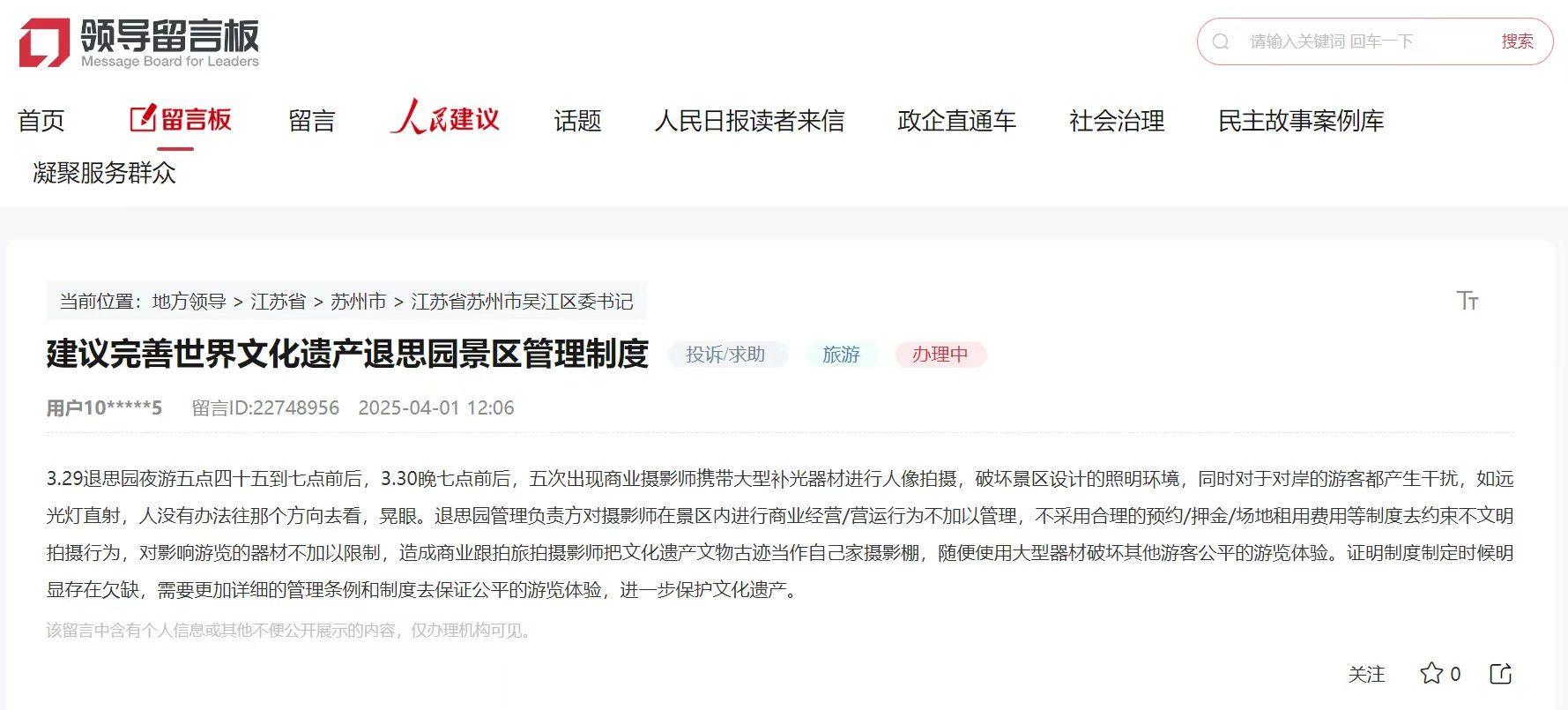Click the 苏州市 breadcrumb link
This screenshot has height=710, width=1568.
(359, 302)
